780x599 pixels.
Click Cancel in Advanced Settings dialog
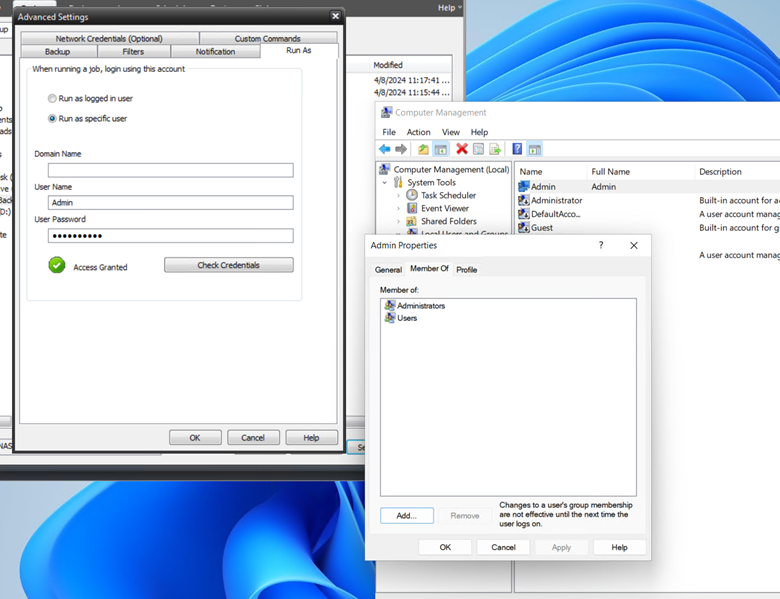click(253, 438)
